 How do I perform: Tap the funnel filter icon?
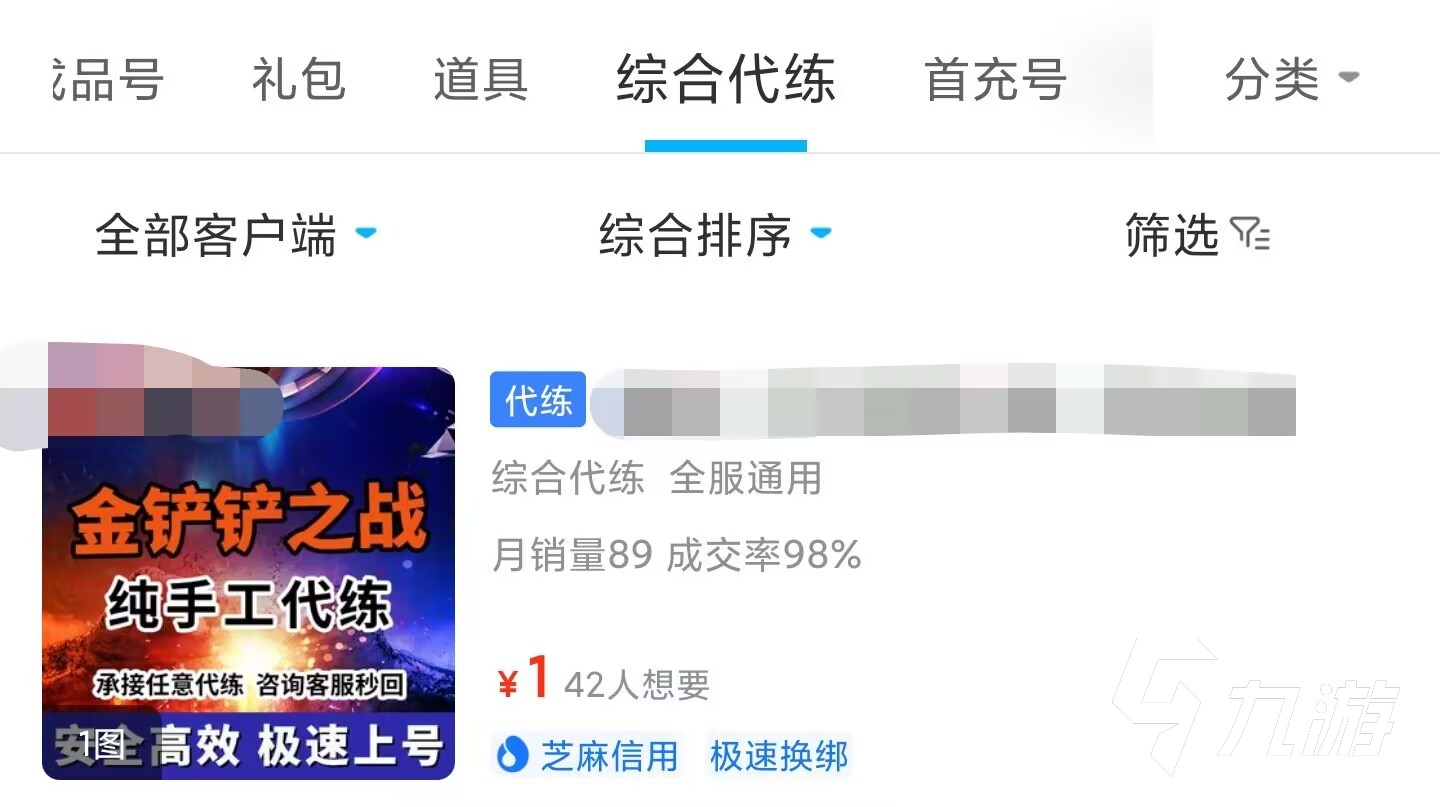coord(1250,234)
